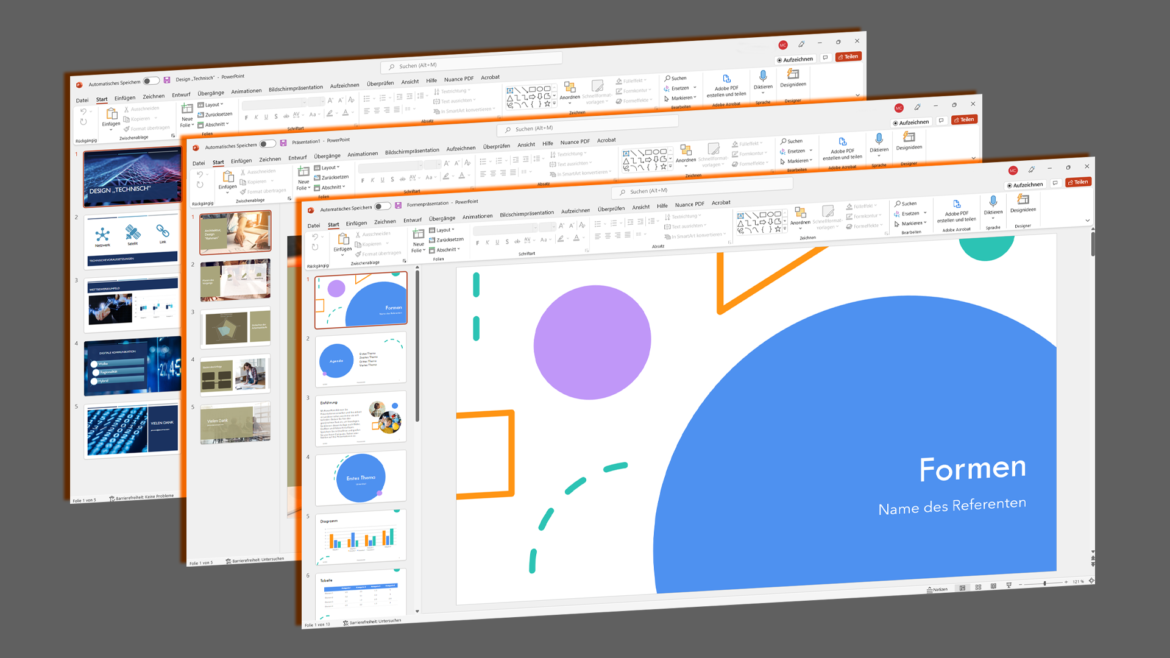
Task: Expand the Layout dropdown in the Formenpräsentation window
Action: (x=444, y=229)
